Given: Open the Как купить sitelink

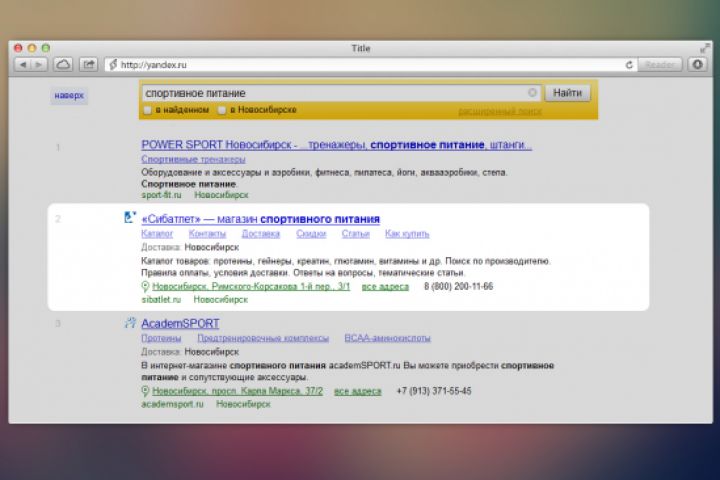Looking at the screenshot, I should pyautogui.click(x=407, y=234).
